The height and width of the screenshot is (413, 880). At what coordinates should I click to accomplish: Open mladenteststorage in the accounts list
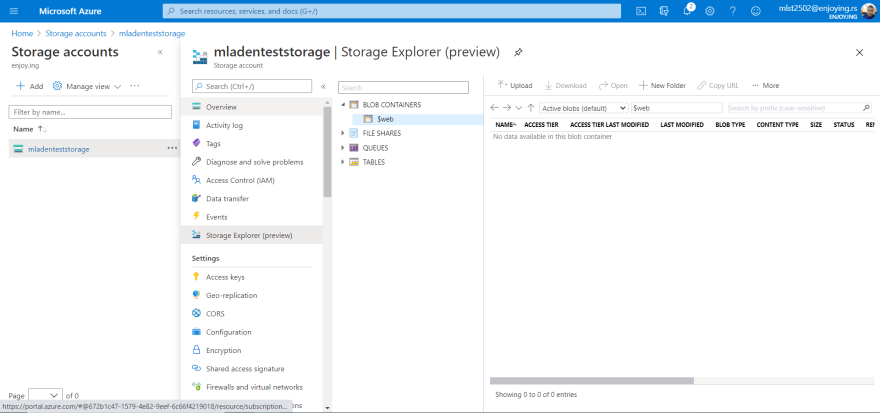tap(58, 149)
